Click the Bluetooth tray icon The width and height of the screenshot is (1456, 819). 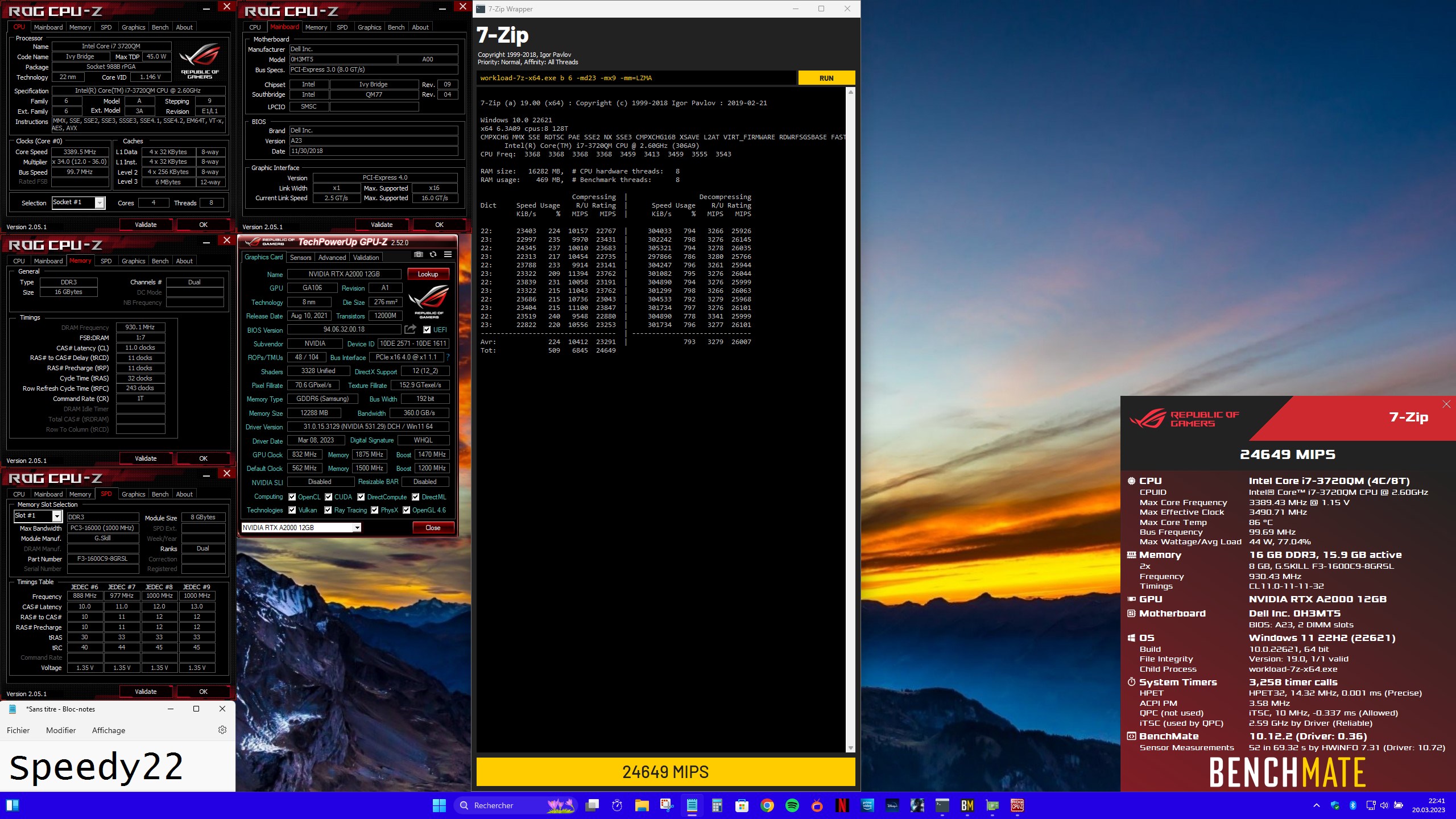pos(1352,805)
